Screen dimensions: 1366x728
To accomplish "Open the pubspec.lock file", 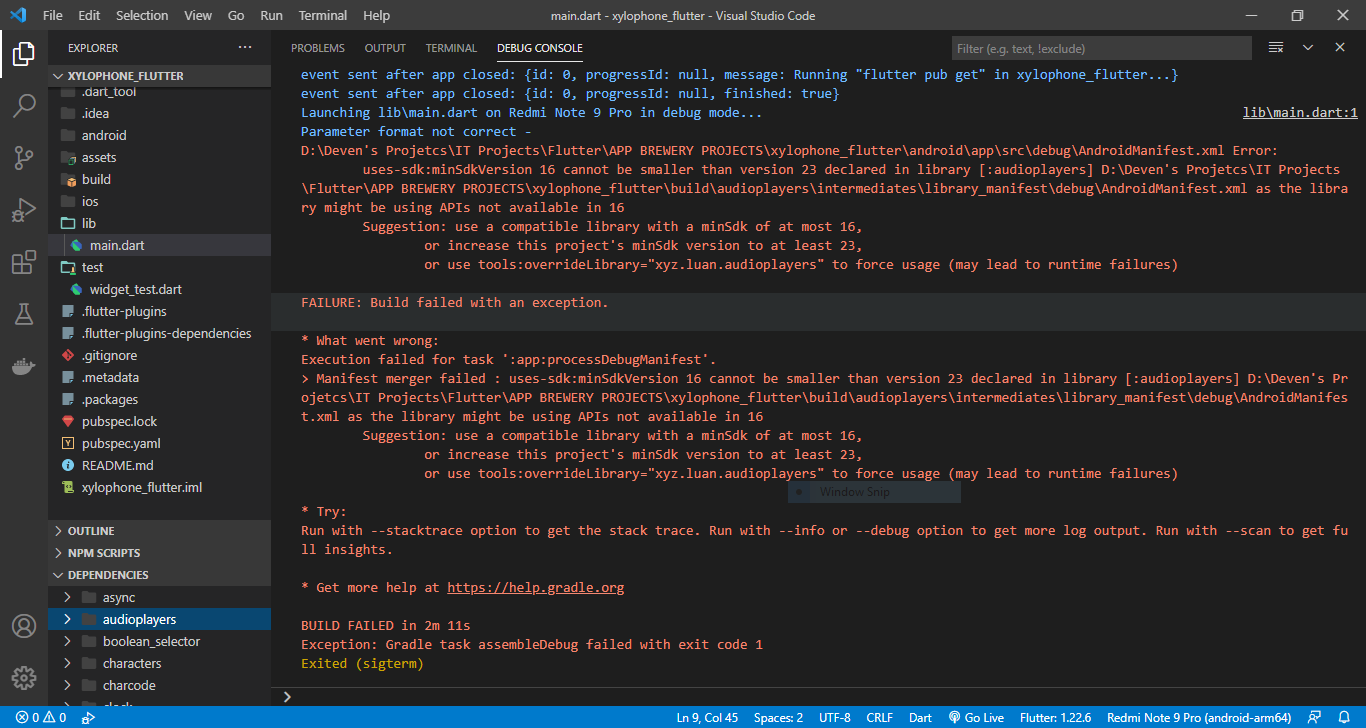I will [160, 422].
